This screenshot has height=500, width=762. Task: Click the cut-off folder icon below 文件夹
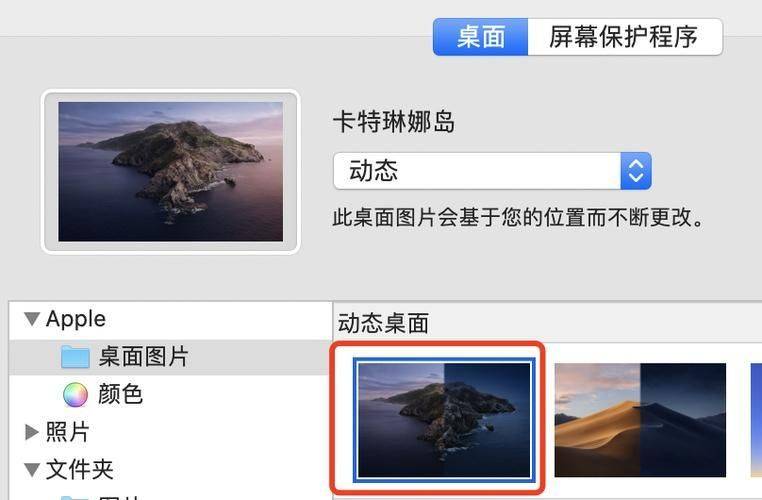click(x=75, y=498)
